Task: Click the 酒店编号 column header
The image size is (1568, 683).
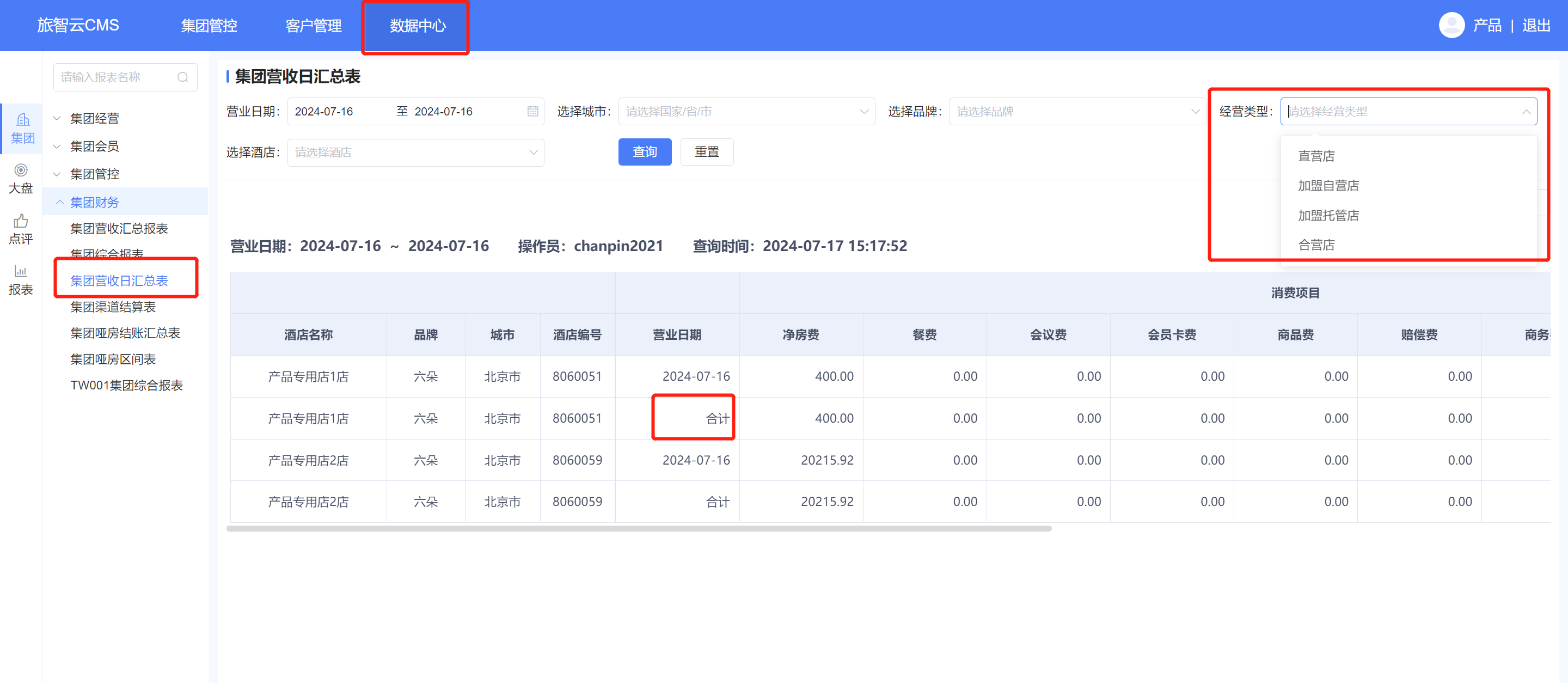Action: tap(578, 335)
